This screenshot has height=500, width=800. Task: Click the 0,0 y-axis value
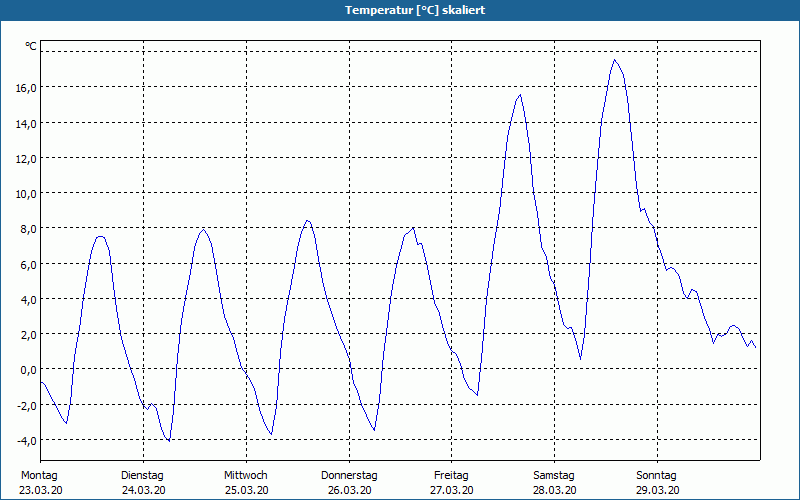[x=28, y=370]
